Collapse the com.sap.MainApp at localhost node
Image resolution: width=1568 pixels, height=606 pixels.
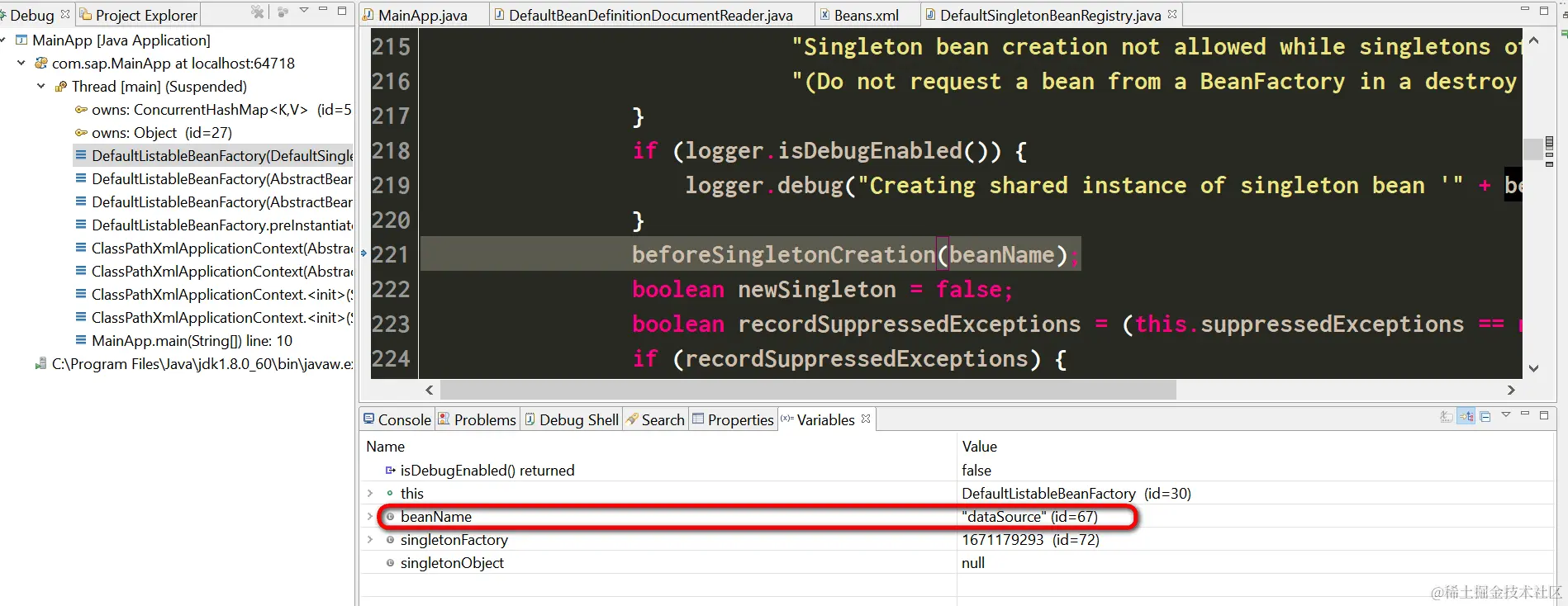21,63
